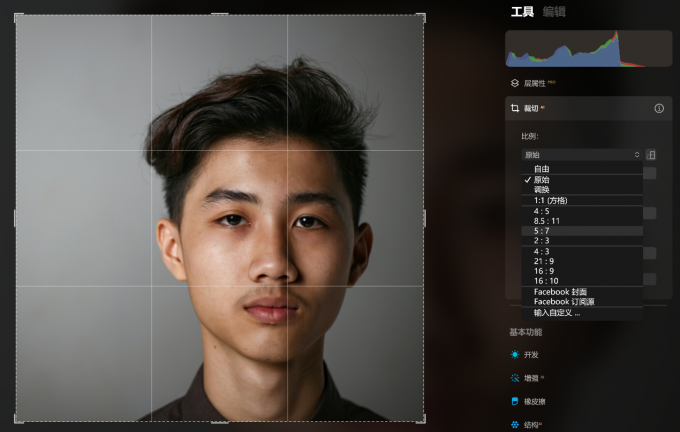Choose the 橡皮擦 eraser tool

(x=515, y=401)
